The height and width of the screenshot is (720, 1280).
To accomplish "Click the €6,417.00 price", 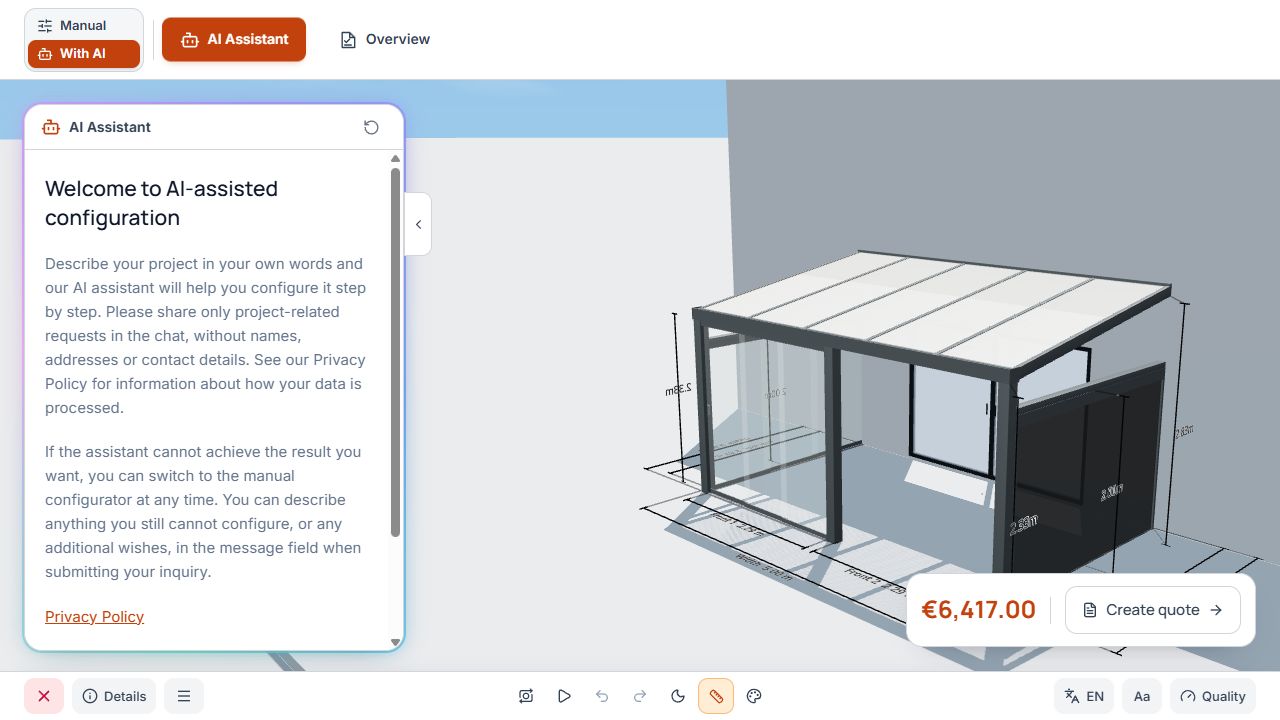I will pos(978,610).
